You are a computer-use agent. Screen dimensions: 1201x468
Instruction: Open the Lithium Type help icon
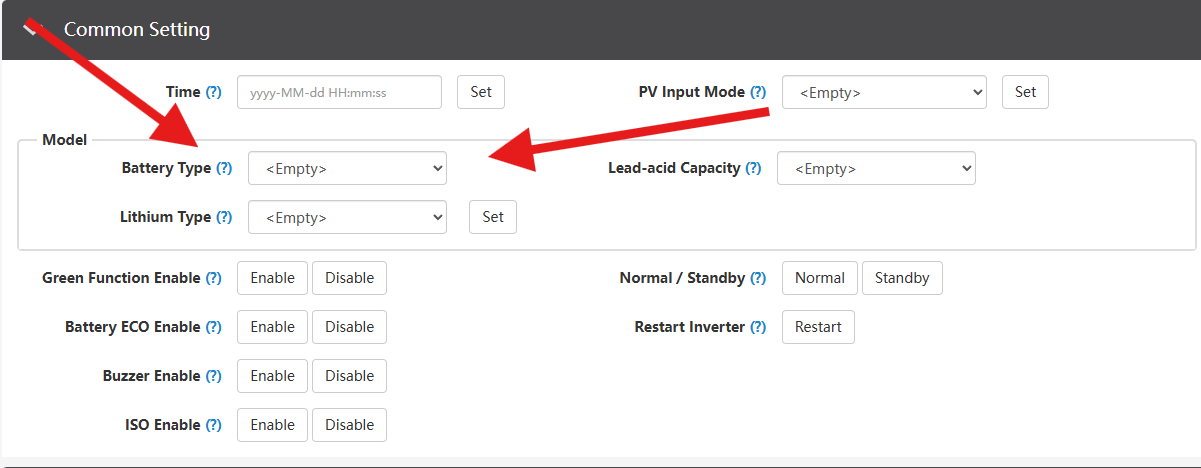pyautogui.click(x=224, y=217)
